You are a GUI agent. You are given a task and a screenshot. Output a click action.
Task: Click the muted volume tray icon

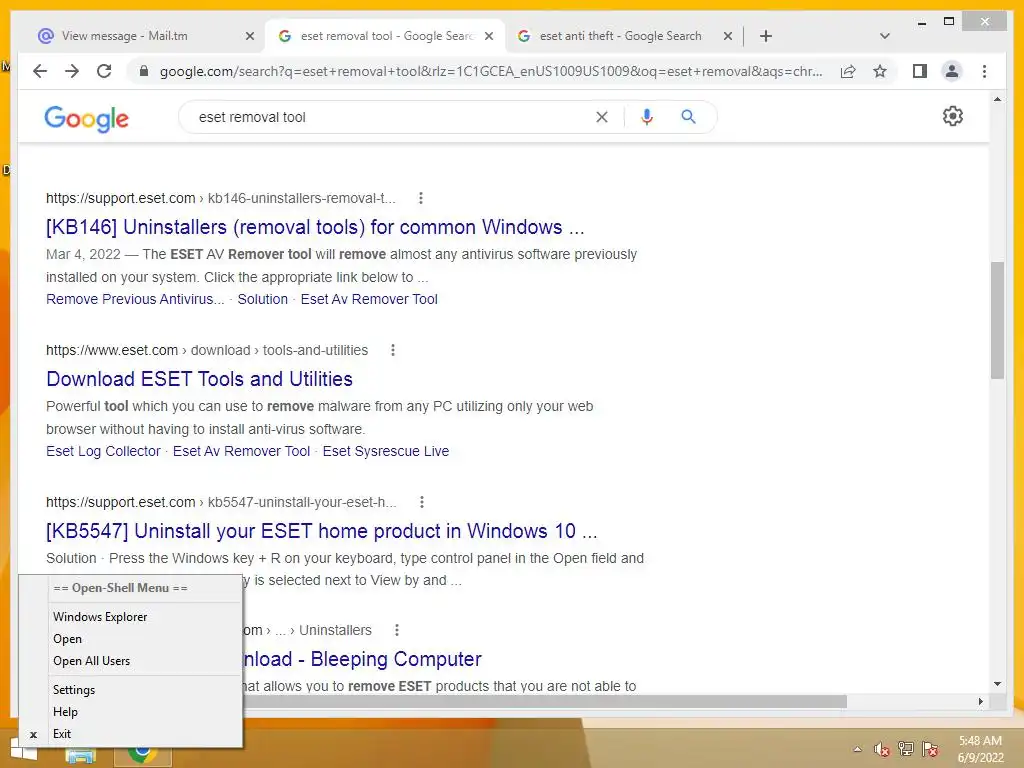[x=882, y=750]
